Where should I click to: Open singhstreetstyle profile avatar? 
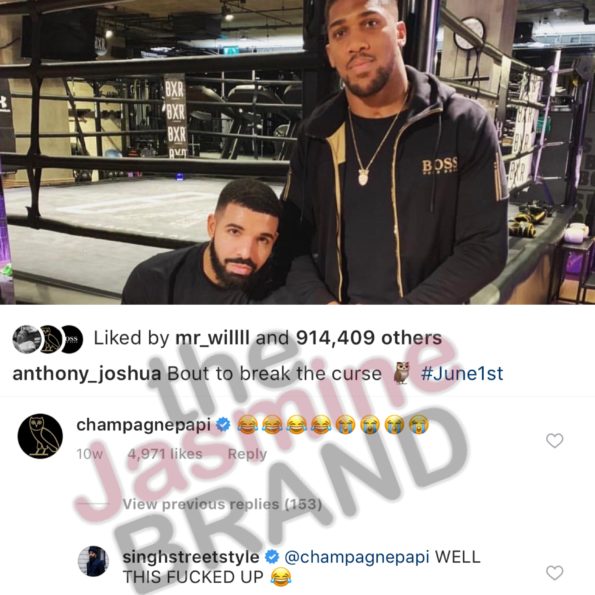93,561
